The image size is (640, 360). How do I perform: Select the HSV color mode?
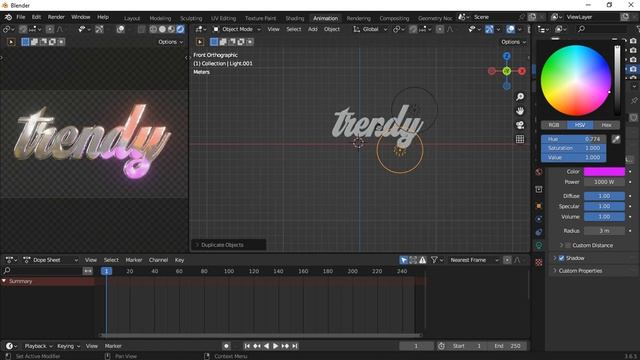tap(580, 125)
